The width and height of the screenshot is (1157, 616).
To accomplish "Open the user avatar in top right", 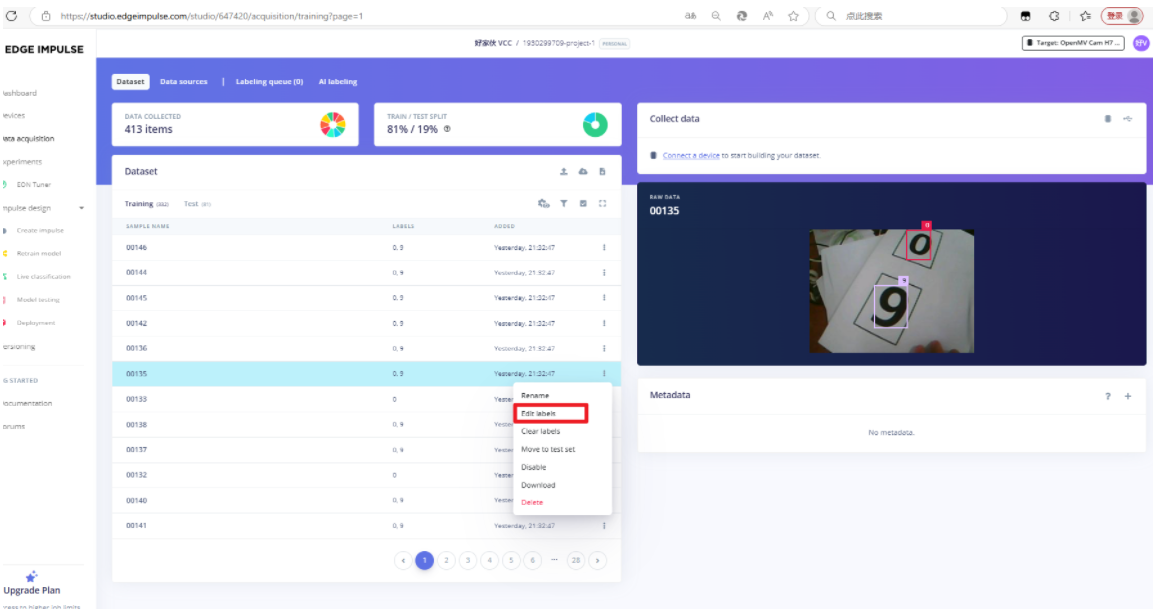I will coord(1141,43).
